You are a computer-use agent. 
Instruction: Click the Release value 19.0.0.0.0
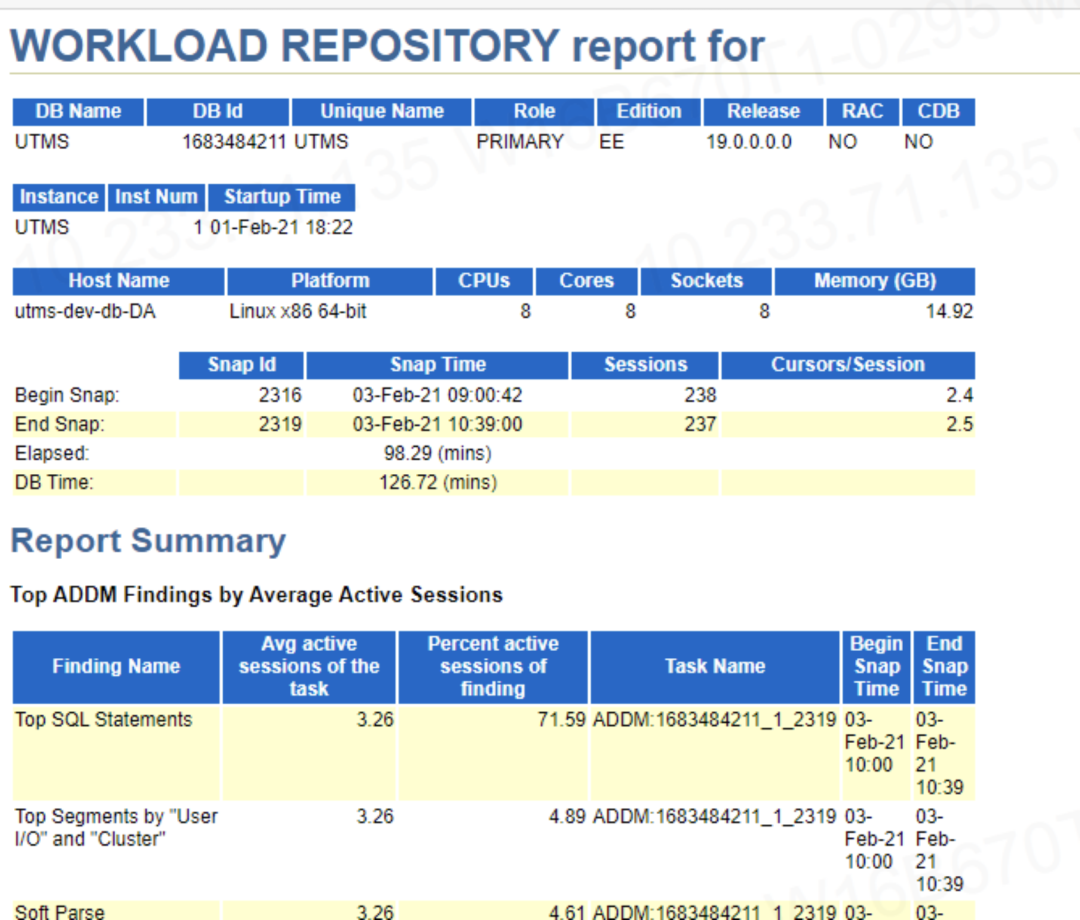(749, 142)
